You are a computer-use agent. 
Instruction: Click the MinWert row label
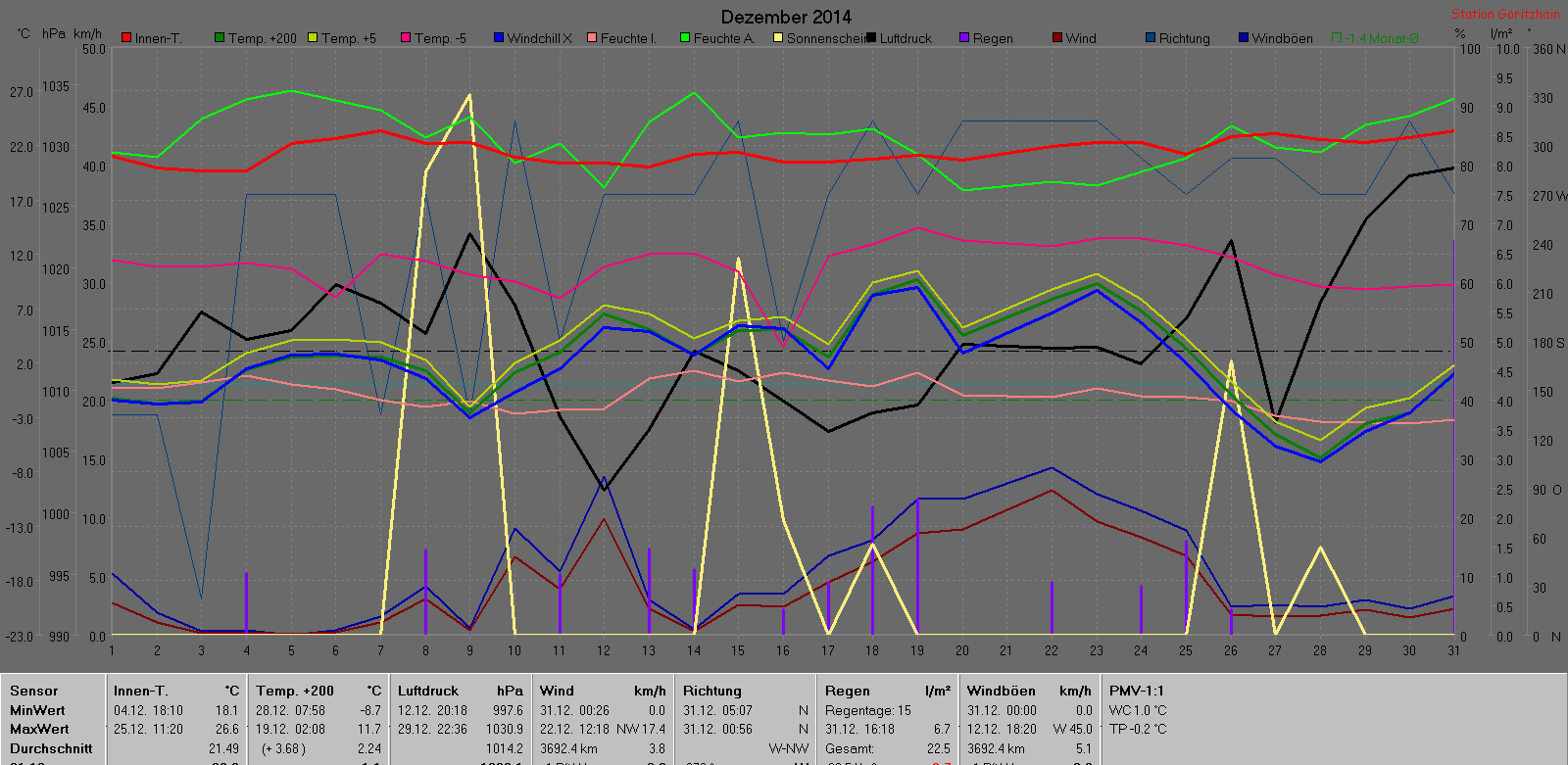pos(37,710)
